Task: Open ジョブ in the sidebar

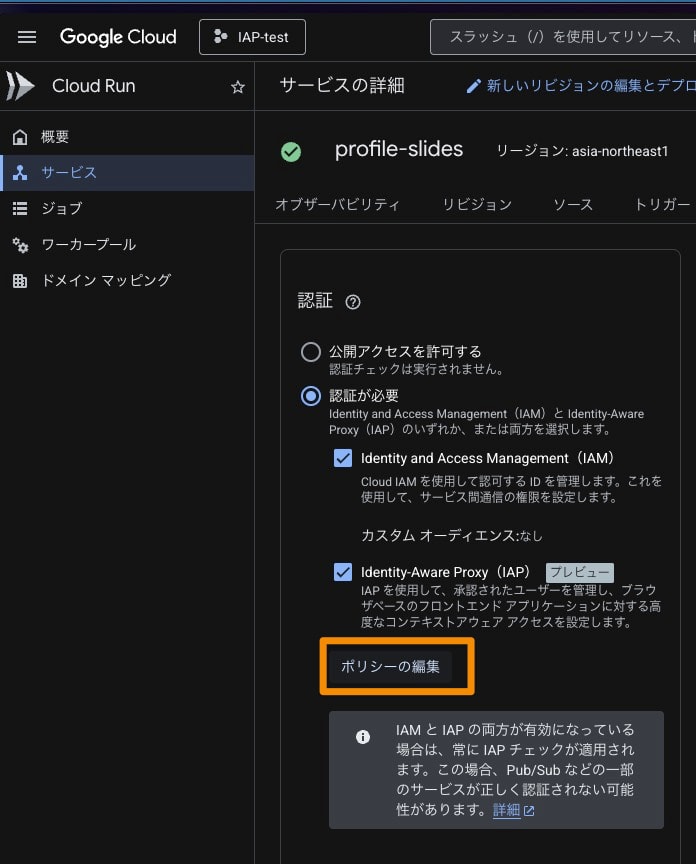Action: (127, 208)
